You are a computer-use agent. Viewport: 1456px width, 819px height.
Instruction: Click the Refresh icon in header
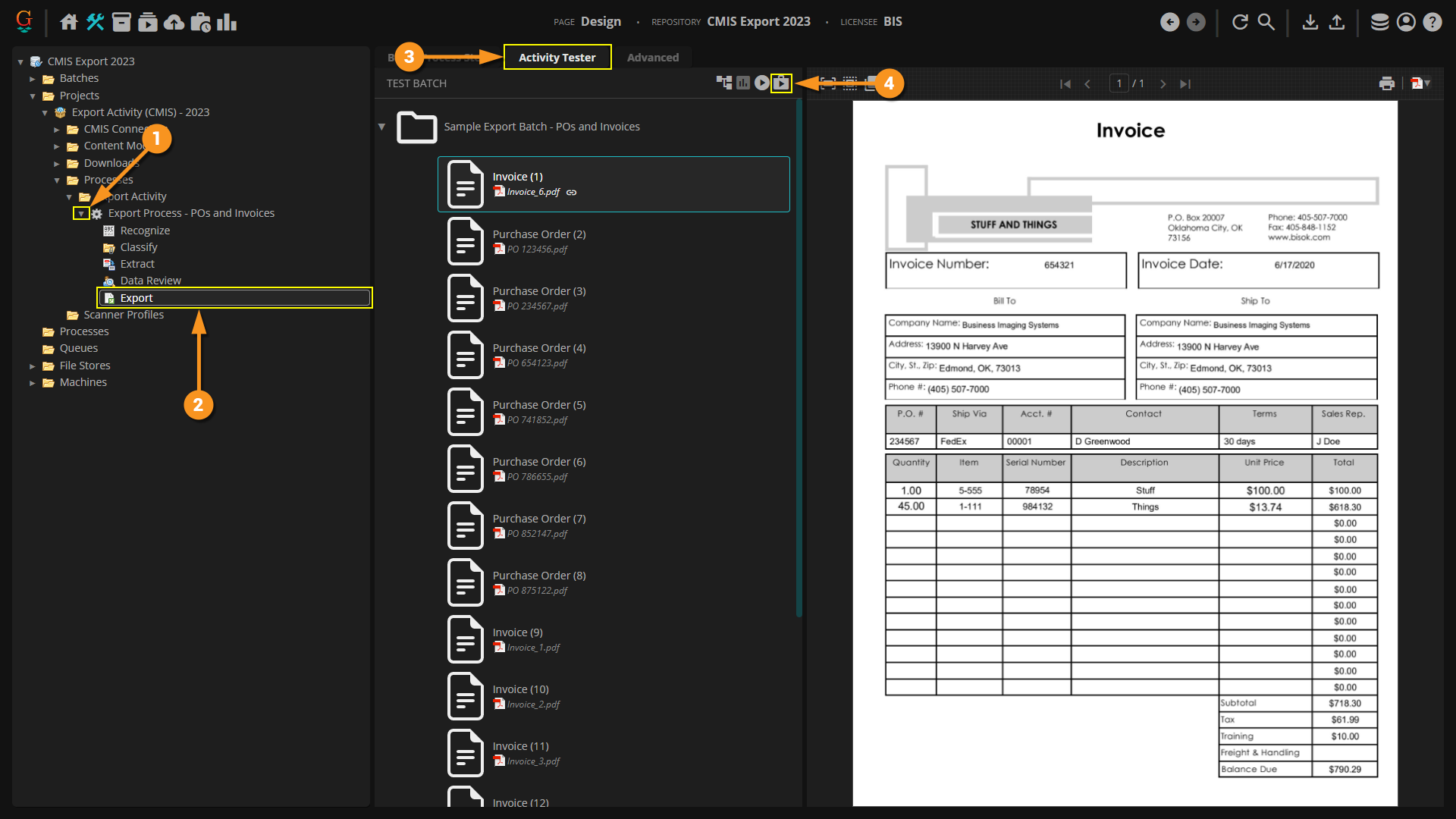[1240, 22]
